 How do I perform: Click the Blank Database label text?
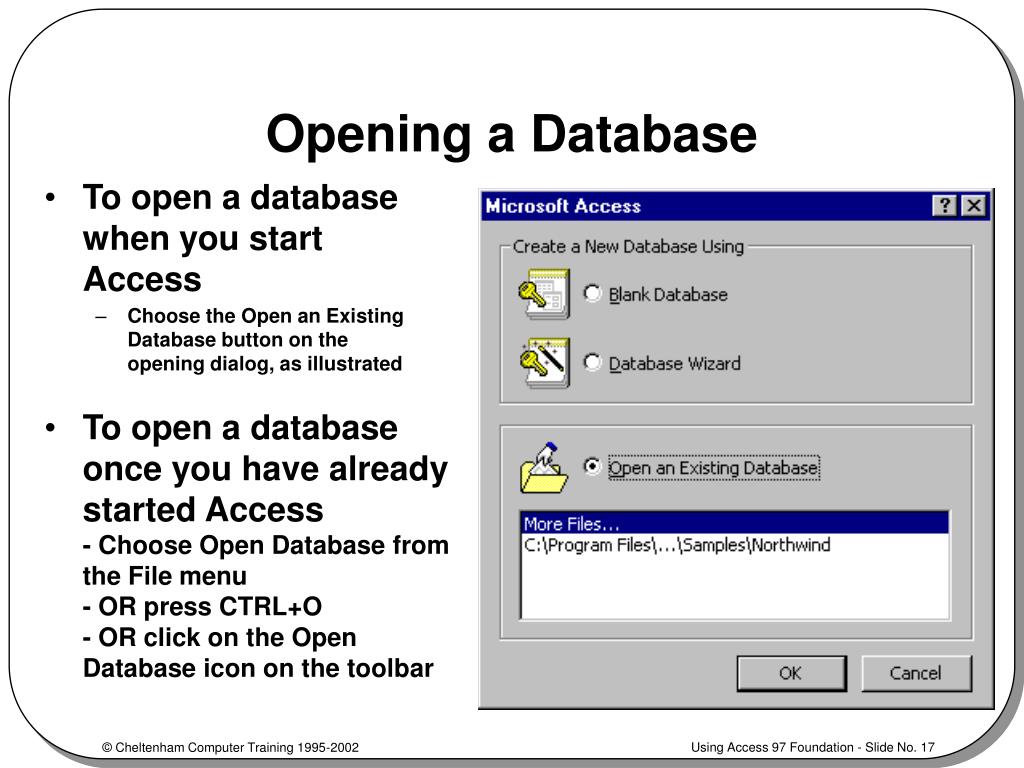pos(668,295)
